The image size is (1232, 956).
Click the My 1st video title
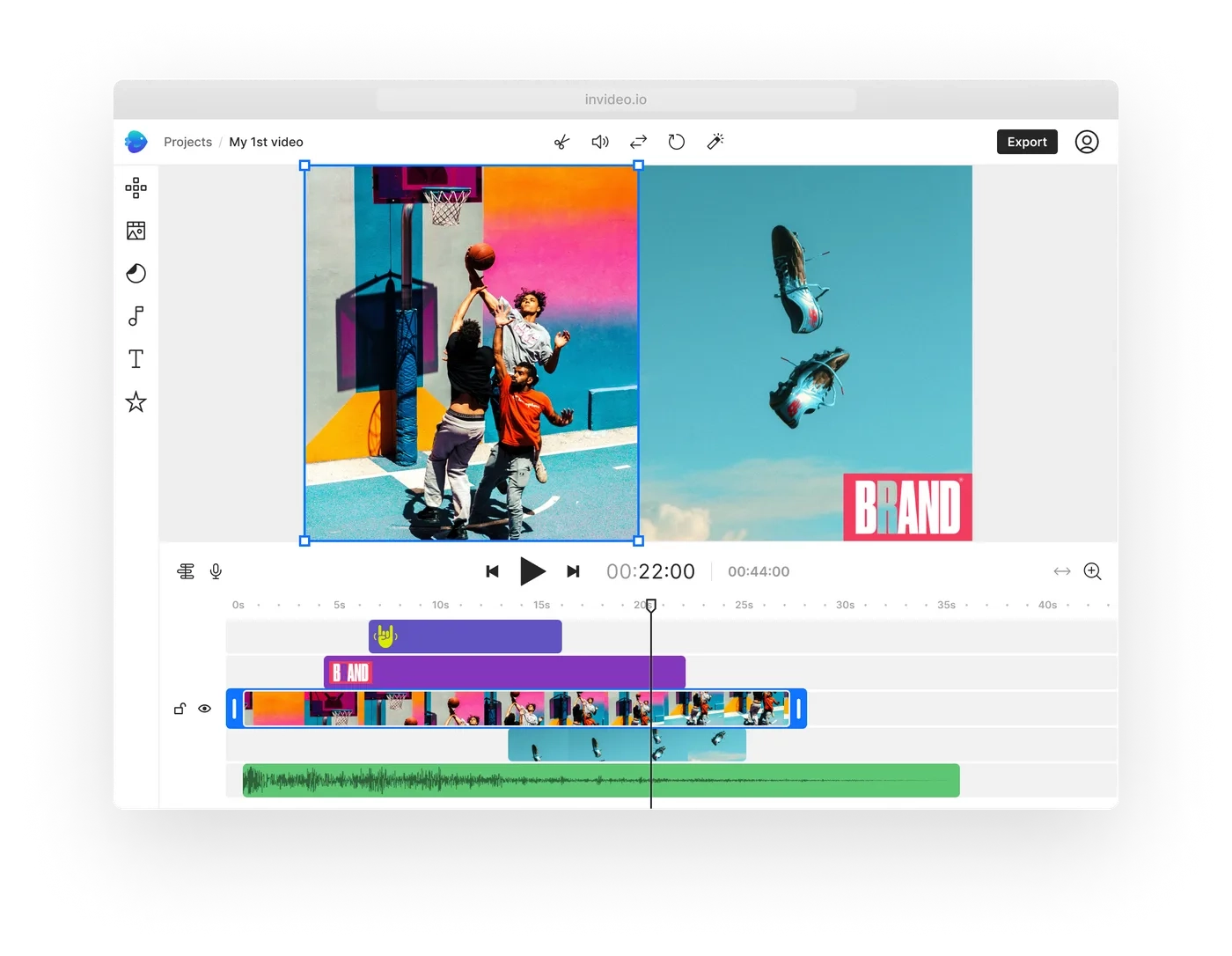tap(266, 142)
